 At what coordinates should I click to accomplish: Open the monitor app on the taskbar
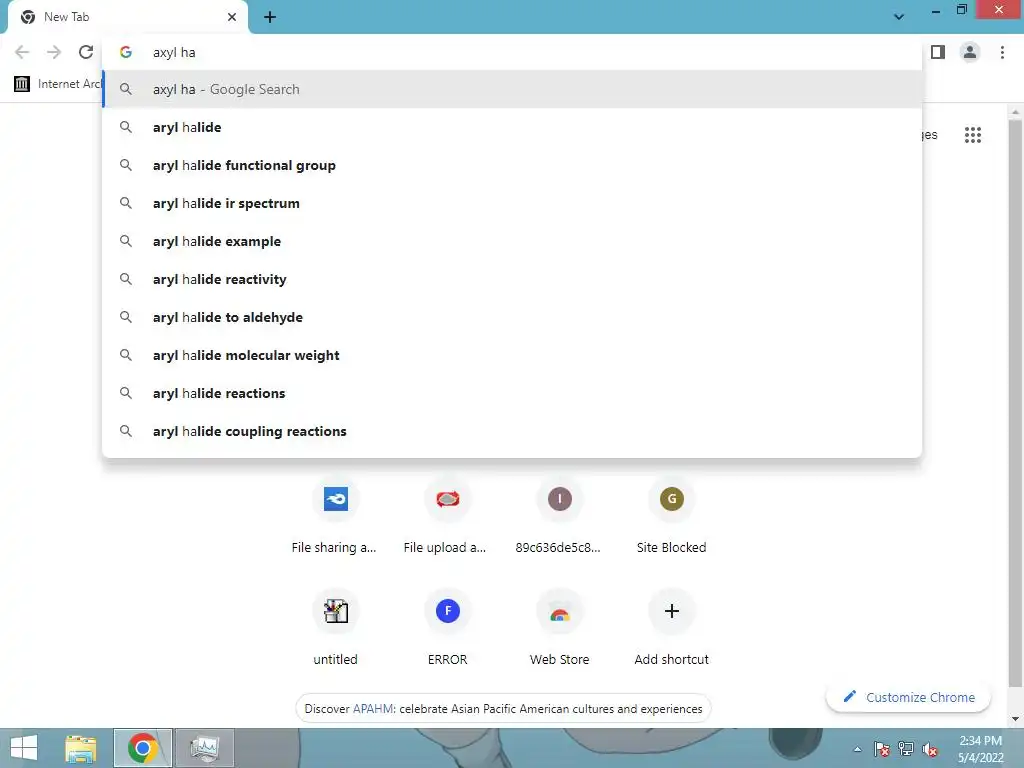click(x=204, y=748)
